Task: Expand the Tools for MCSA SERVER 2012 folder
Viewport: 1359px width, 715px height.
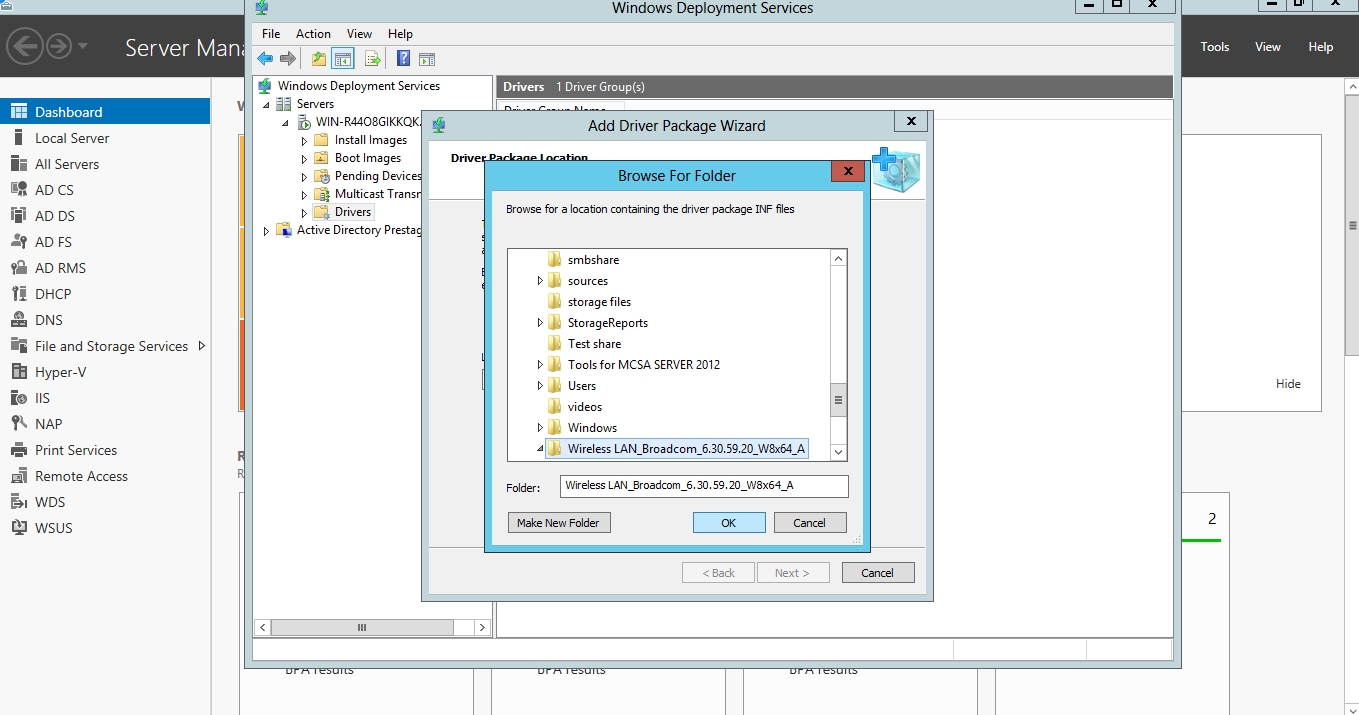Action: point(541,365)
